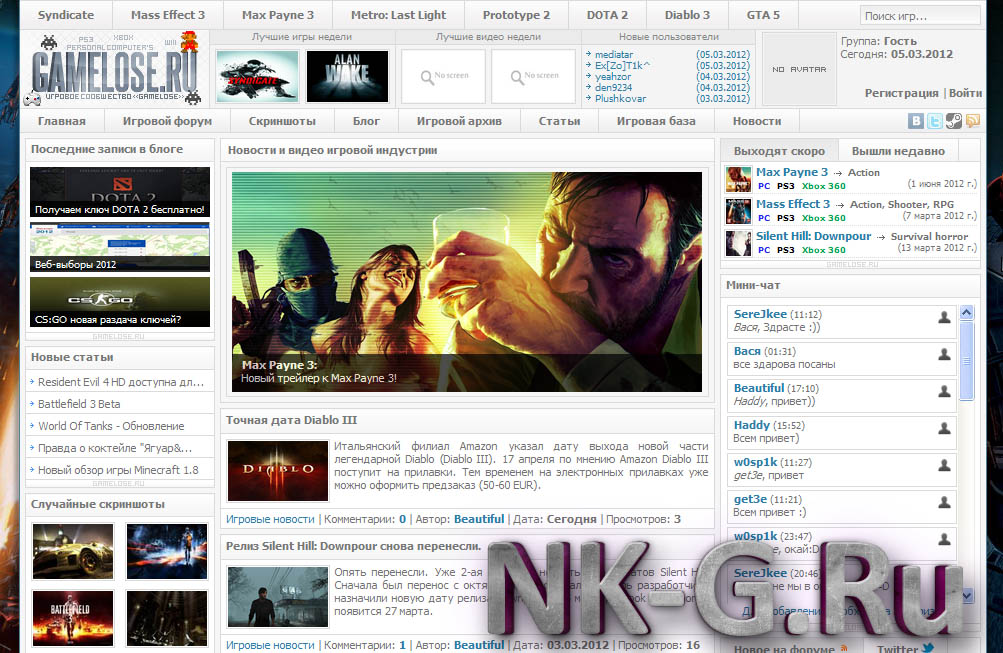Select Metro: Last Light in top bar
1003x653 pixels.
[x=399, y=15]
